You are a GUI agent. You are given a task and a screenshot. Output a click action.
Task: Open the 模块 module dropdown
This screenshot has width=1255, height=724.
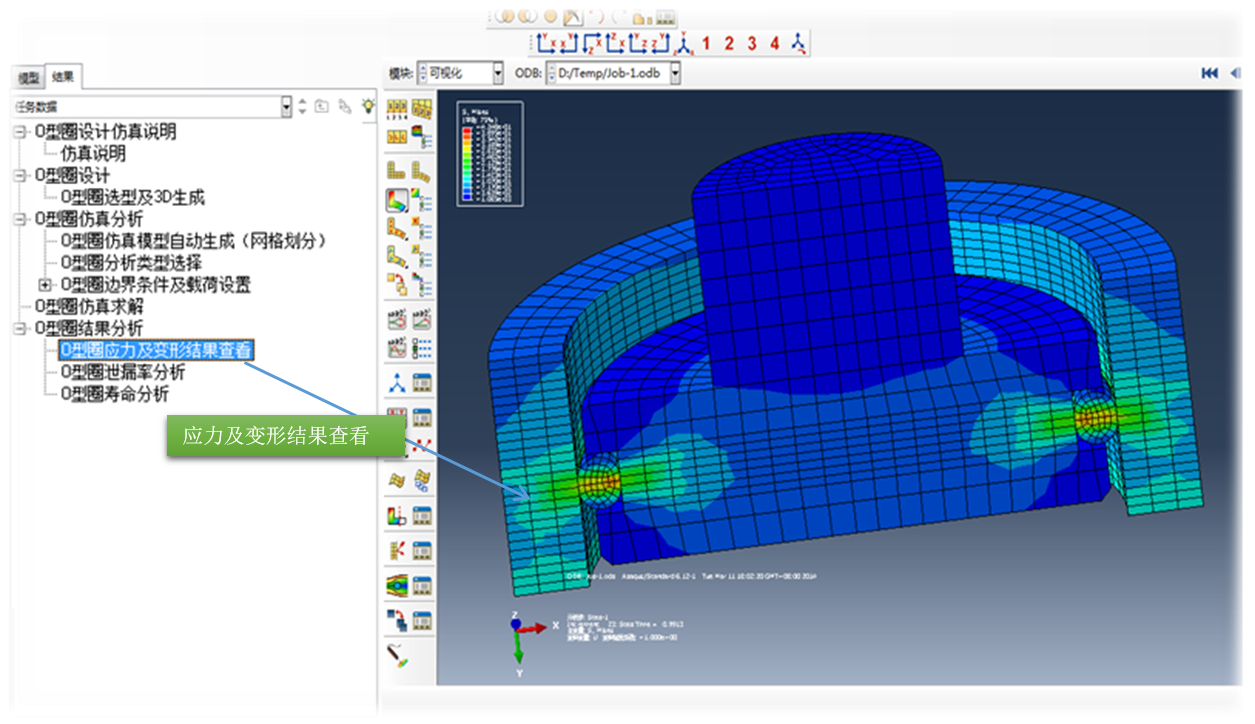coord(498,73)
